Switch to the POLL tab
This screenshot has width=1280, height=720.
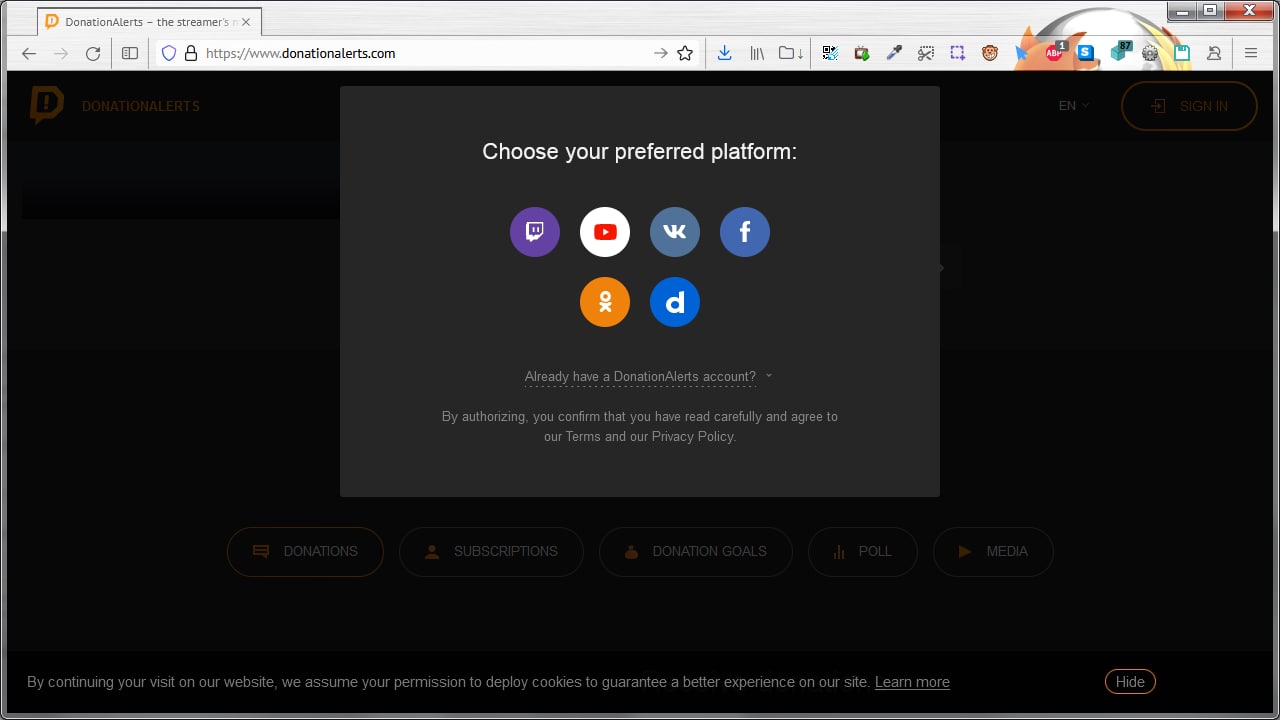click(x=862, y=552)
